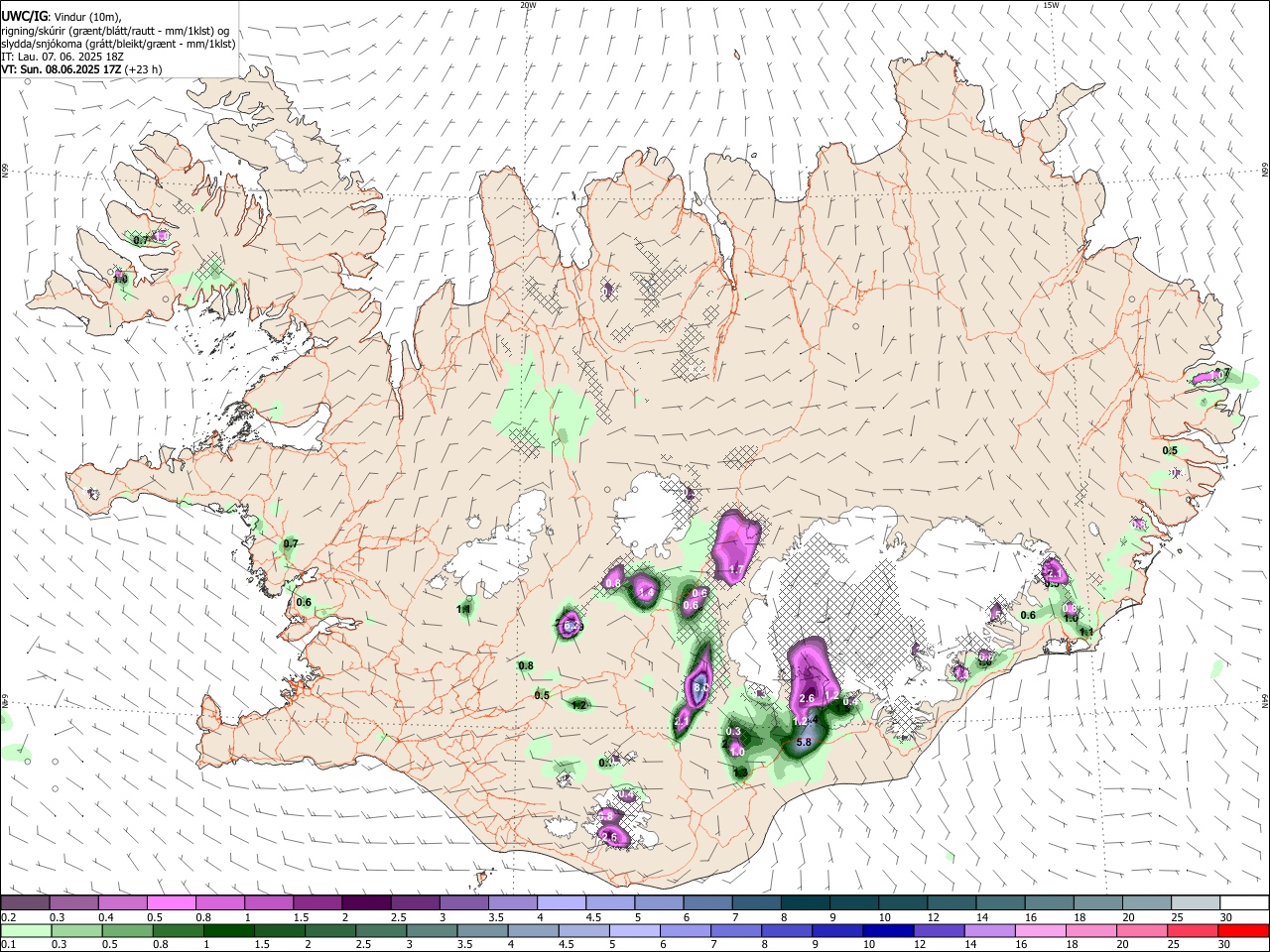Viewport: 1270px width, 952px height.
Task: Click the '0.7' value near the west coast bay
Action: coord(291,543)
